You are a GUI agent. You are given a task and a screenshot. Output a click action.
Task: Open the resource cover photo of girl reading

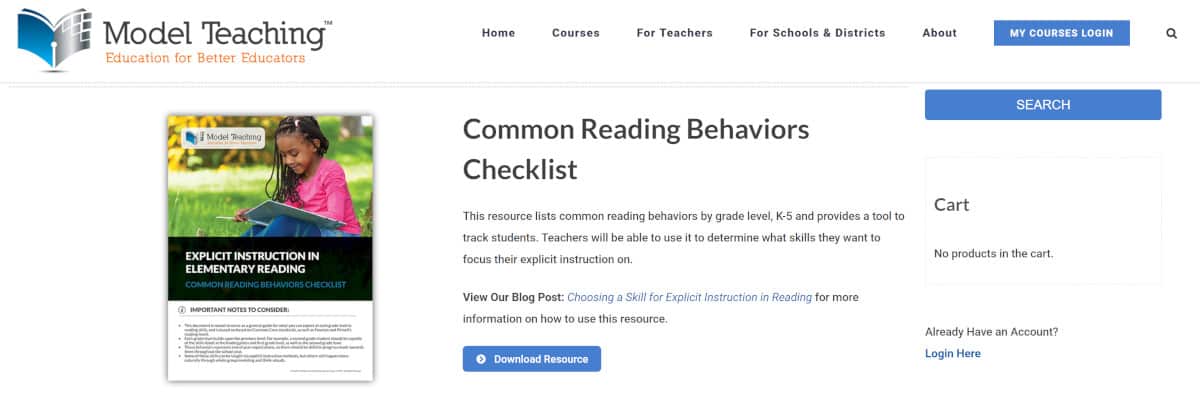(x=270, y=176)
